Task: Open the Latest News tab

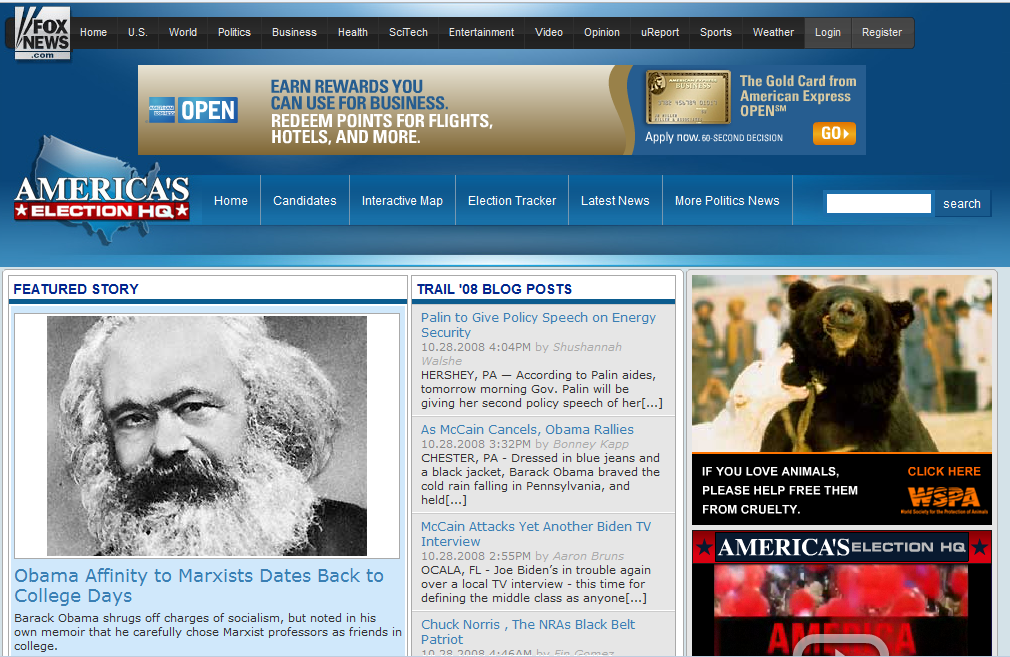Action: pyautogui.click(x=615, y=200)
